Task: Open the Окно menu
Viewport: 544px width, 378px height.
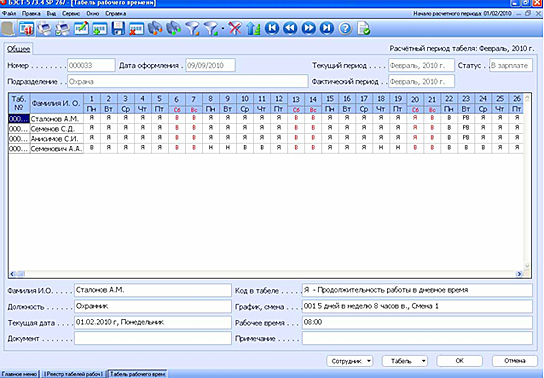Action: [93, 14]
